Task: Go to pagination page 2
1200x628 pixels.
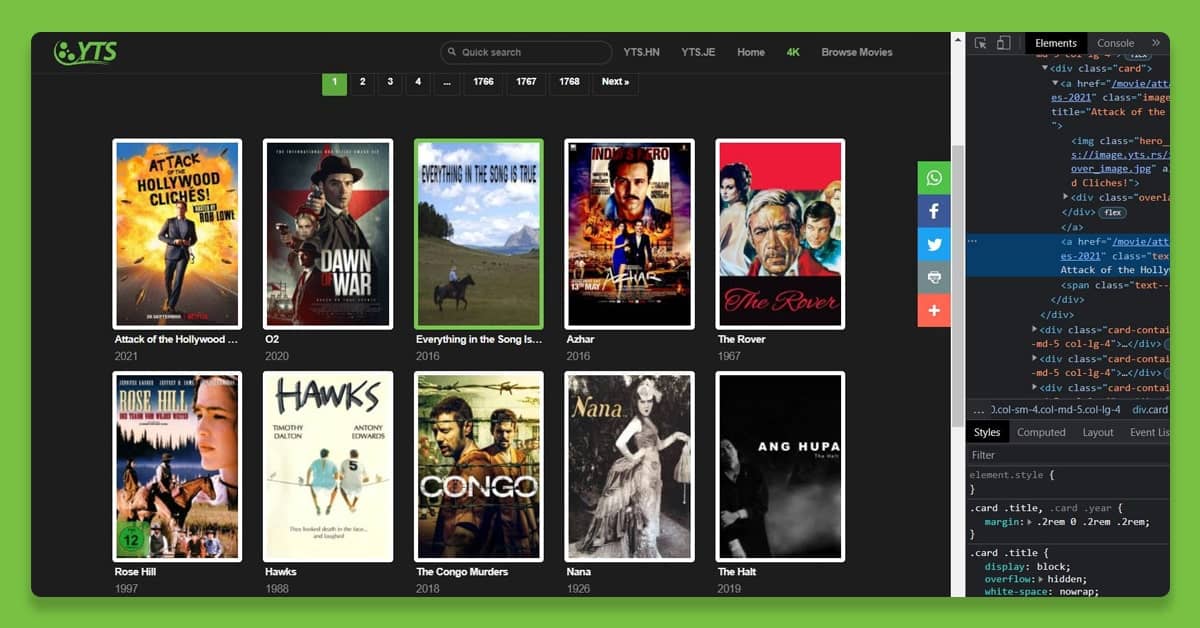Action: [363, 82]
